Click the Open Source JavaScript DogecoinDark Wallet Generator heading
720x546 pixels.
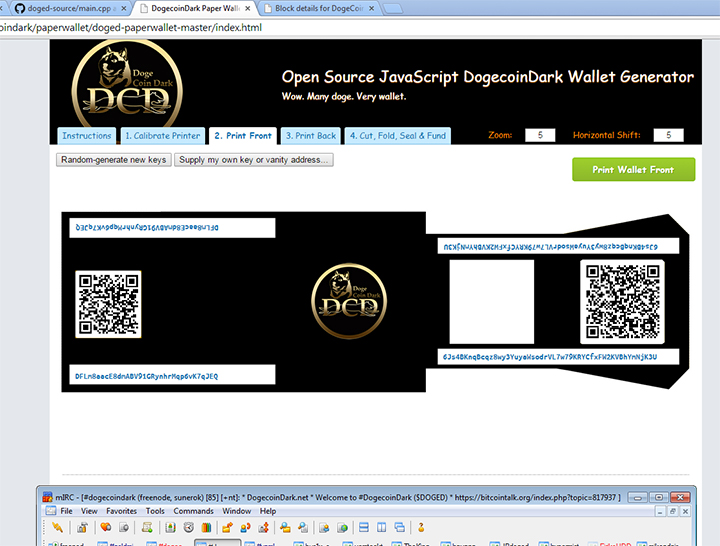coord(488,77)
